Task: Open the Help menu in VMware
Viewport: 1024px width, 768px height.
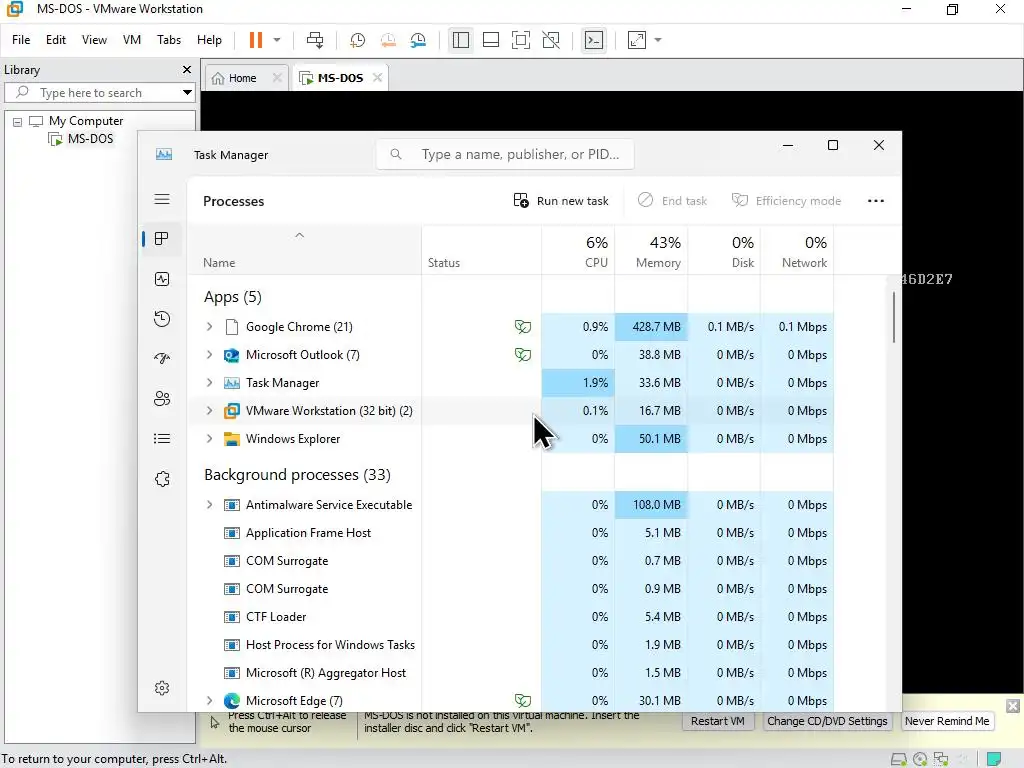Action: 209,40
